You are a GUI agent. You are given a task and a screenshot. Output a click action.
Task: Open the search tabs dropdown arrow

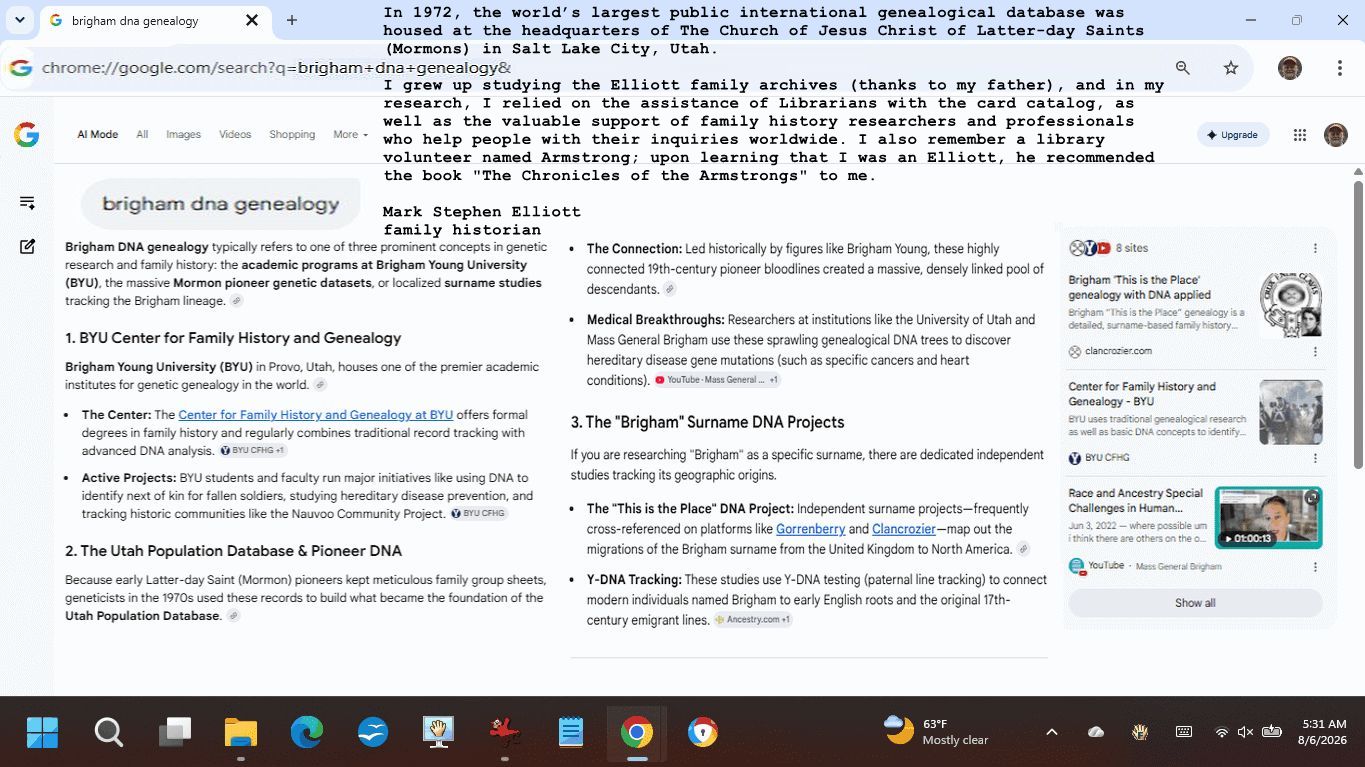(20, 20)
